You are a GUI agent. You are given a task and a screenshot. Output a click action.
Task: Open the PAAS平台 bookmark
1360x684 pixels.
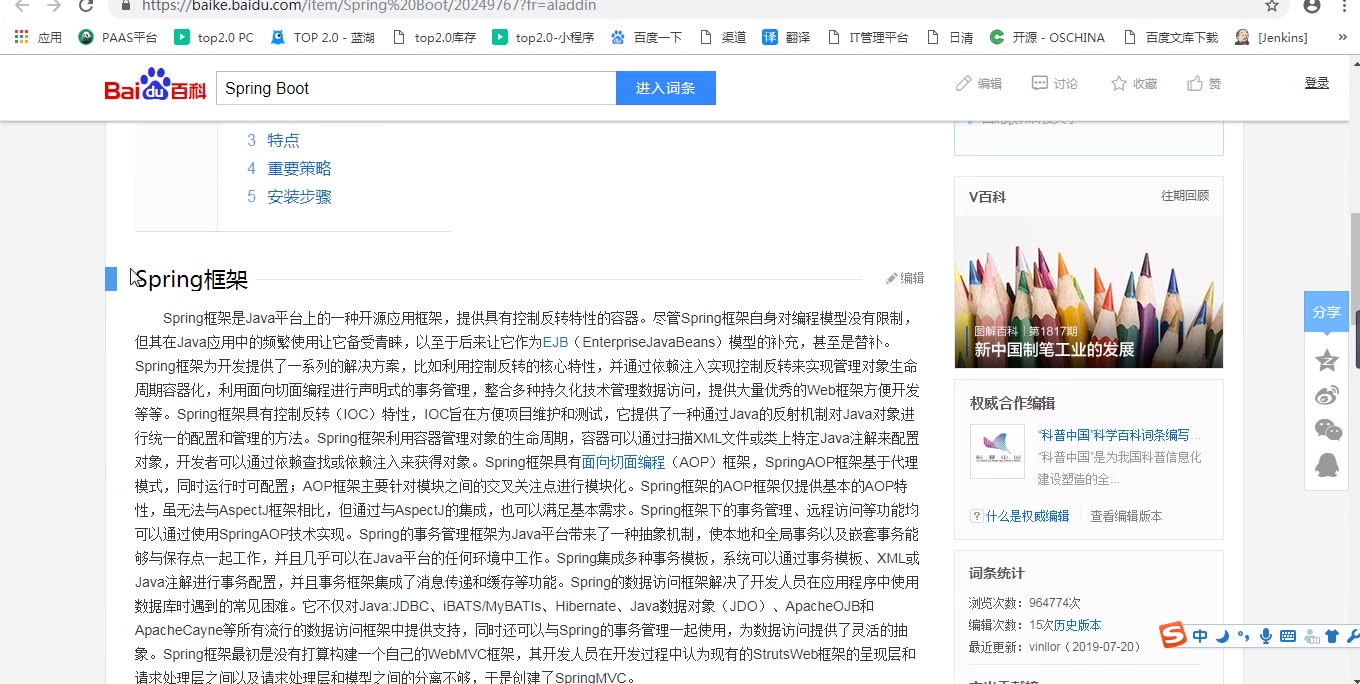[118, 37]
